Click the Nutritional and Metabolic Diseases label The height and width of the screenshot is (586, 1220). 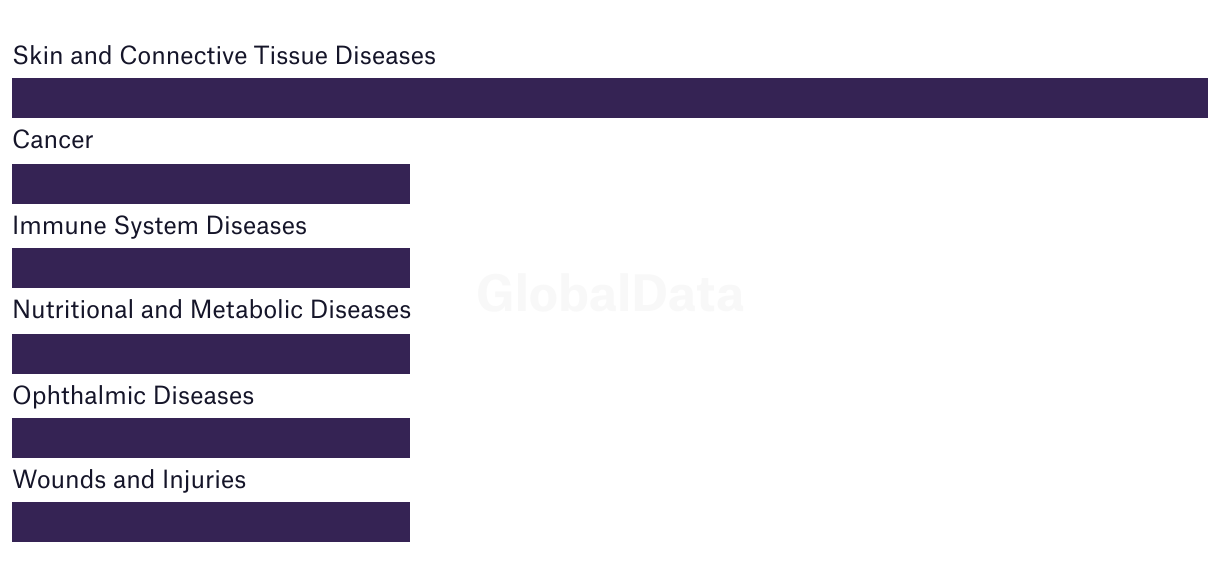coord(211,310)
